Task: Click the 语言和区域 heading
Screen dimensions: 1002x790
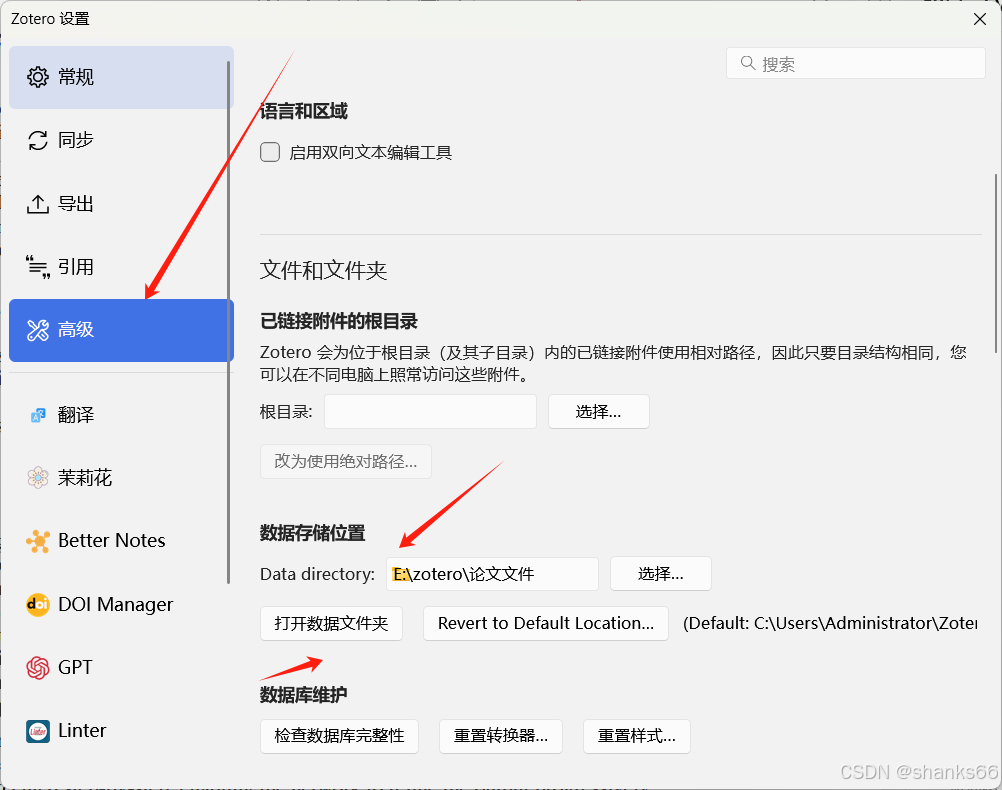Action: [x=304, y=111]
